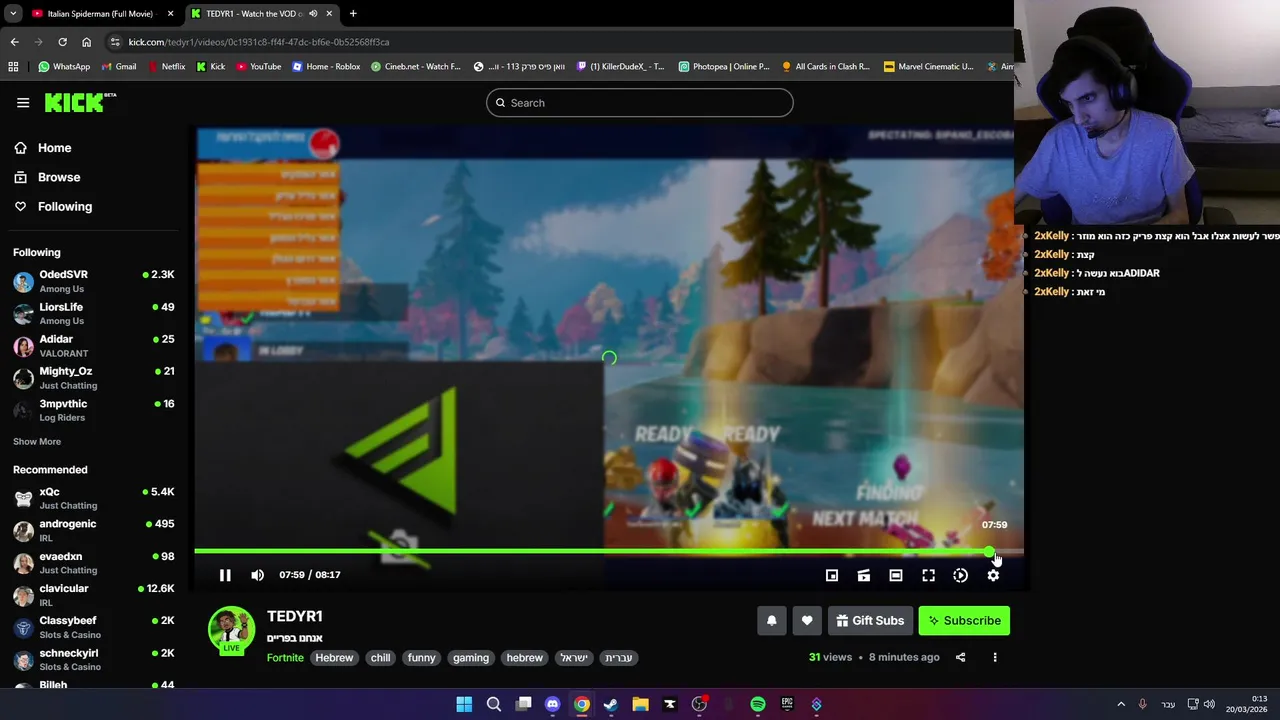Open Classybeef recommended channel
The image size is (1280, 720).
94,627
